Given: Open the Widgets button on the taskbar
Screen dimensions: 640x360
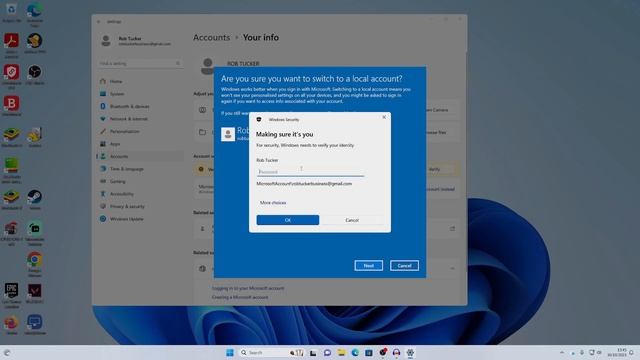Looking at the screenshot, I should [x=7, y=353].
